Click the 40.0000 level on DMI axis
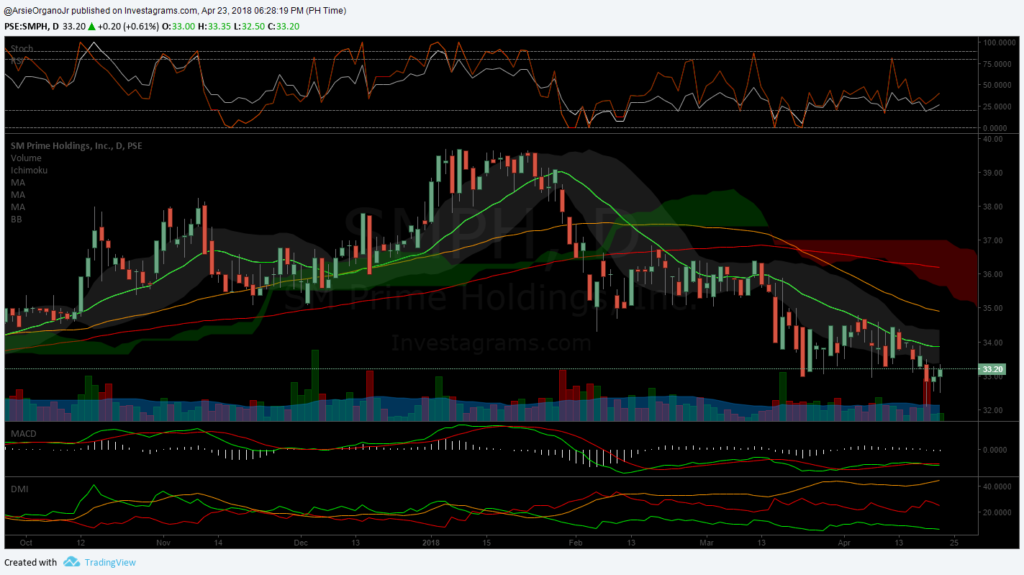This screenshot has width=1024, height=575. point(998,487)
